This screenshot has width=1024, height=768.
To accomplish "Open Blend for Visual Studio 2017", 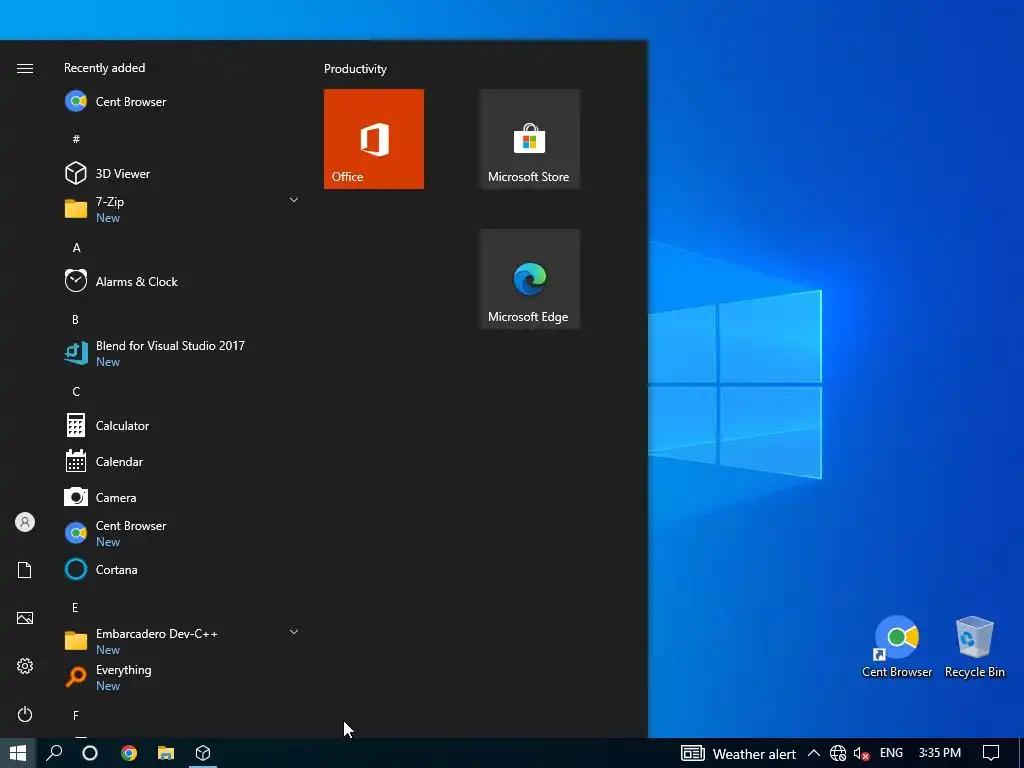I will (x=181, y=353).
